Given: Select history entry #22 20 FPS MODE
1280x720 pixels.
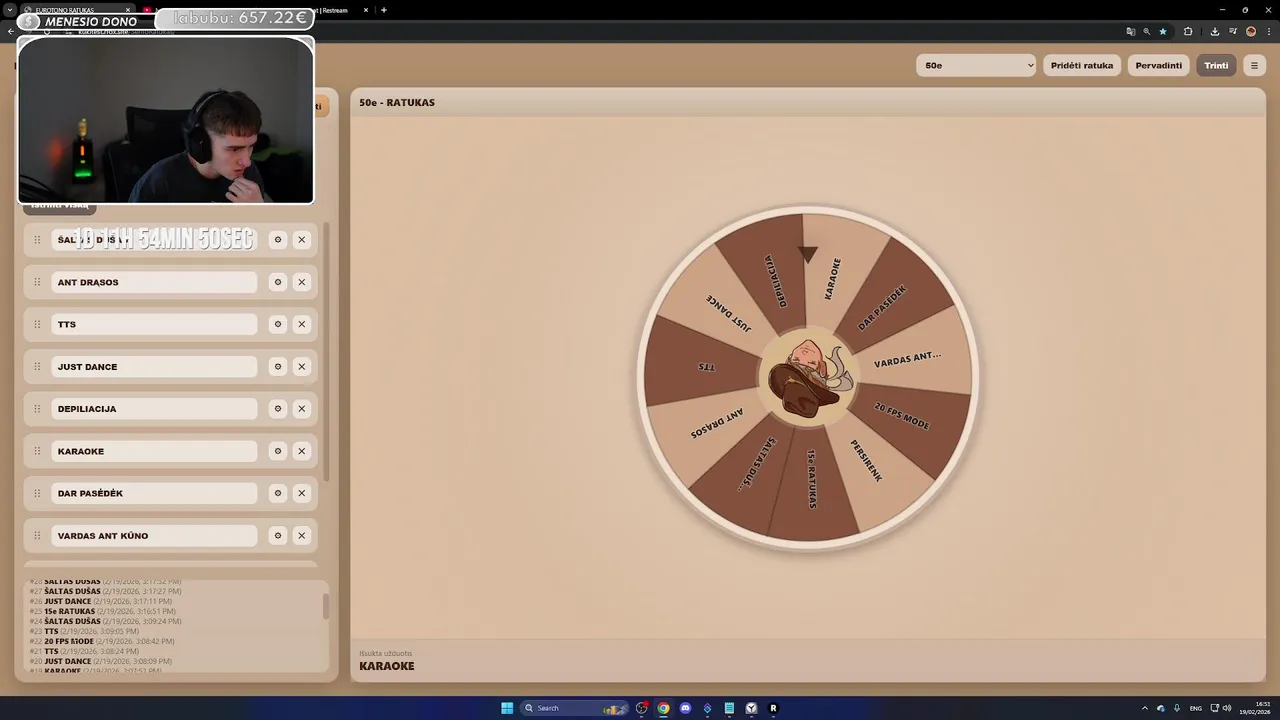Looking at the screenshot, I should click(x=102, y=641).
